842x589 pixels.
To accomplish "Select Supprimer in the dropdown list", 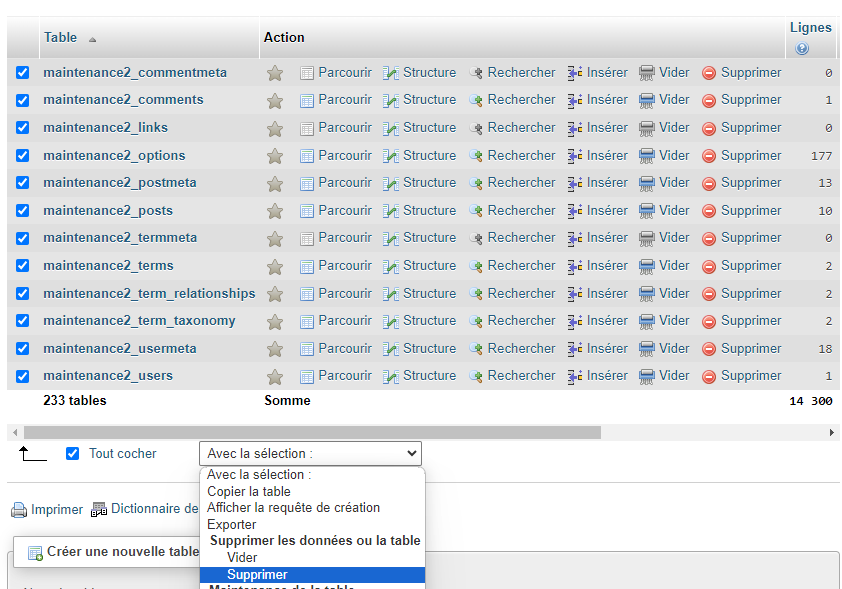I will coord(257,575).
